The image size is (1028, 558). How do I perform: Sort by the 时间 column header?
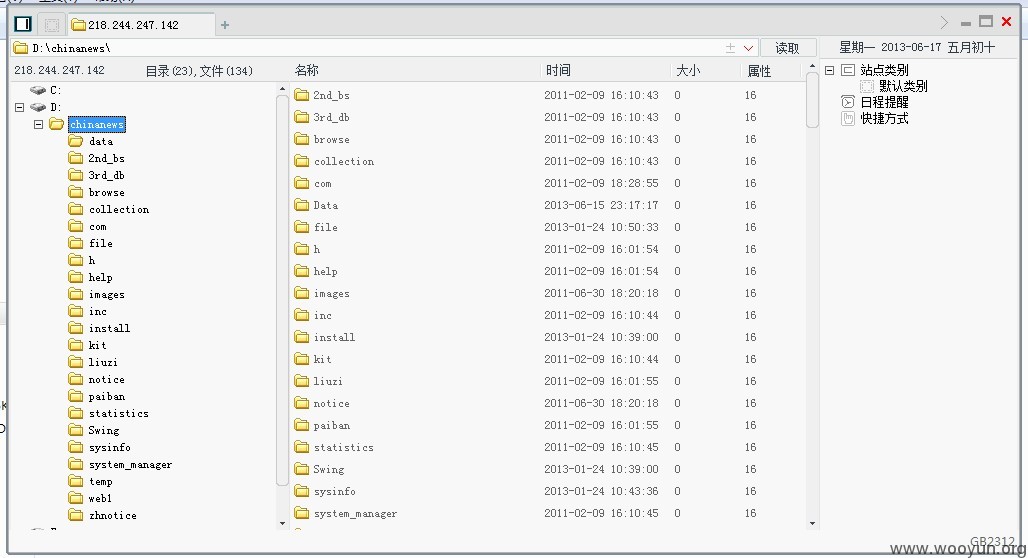[558, 70]
